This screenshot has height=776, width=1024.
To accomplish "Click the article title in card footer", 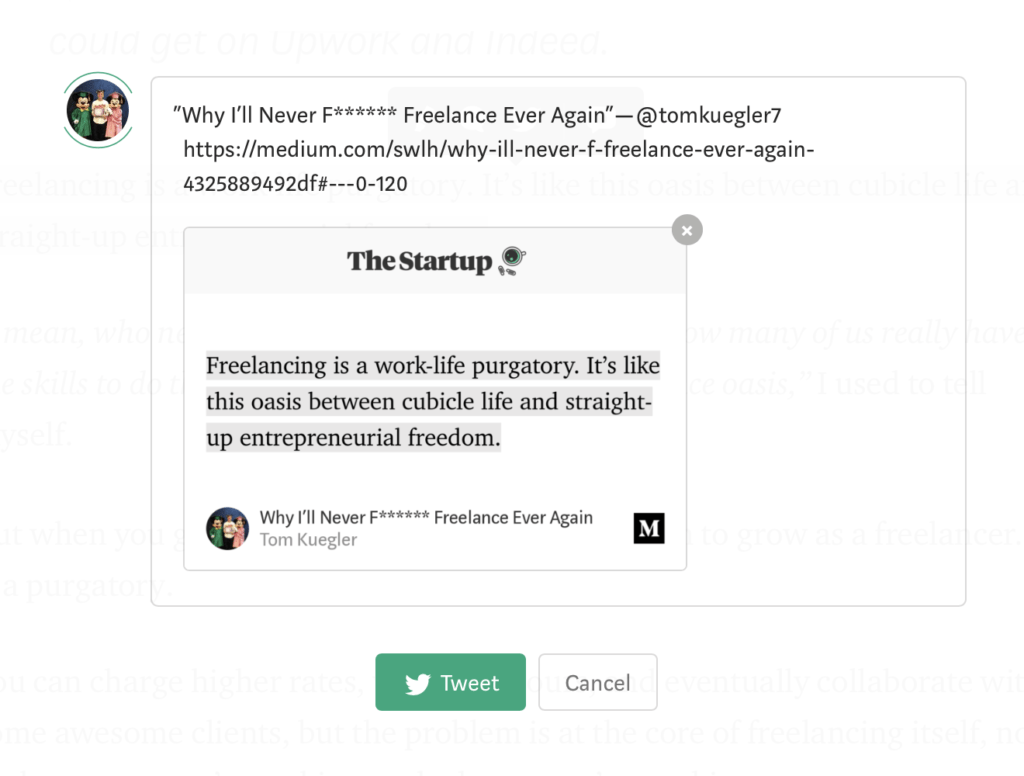I will [x=426, y=517].
